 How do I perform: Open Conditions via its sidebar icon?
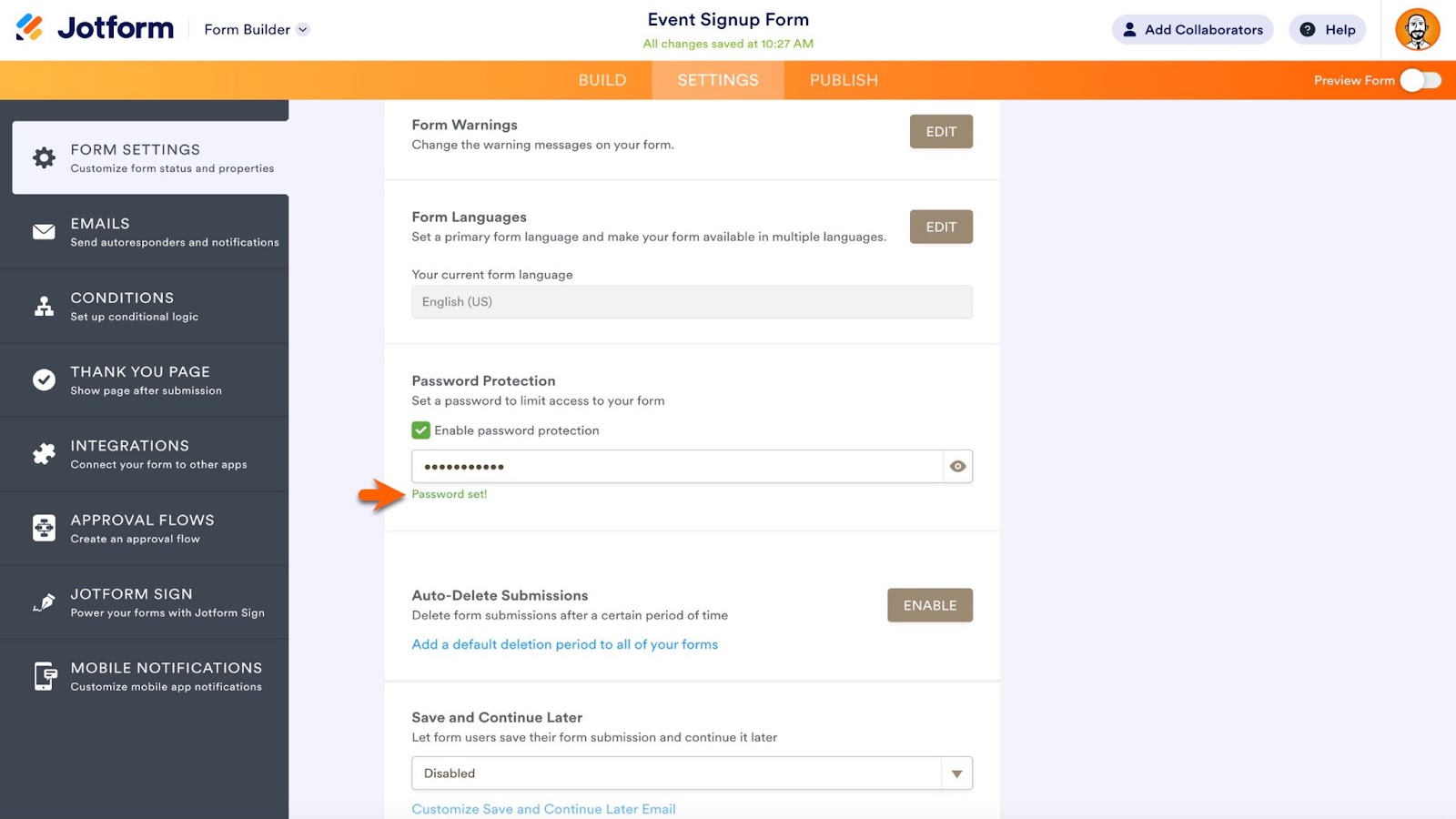[44, 306]
